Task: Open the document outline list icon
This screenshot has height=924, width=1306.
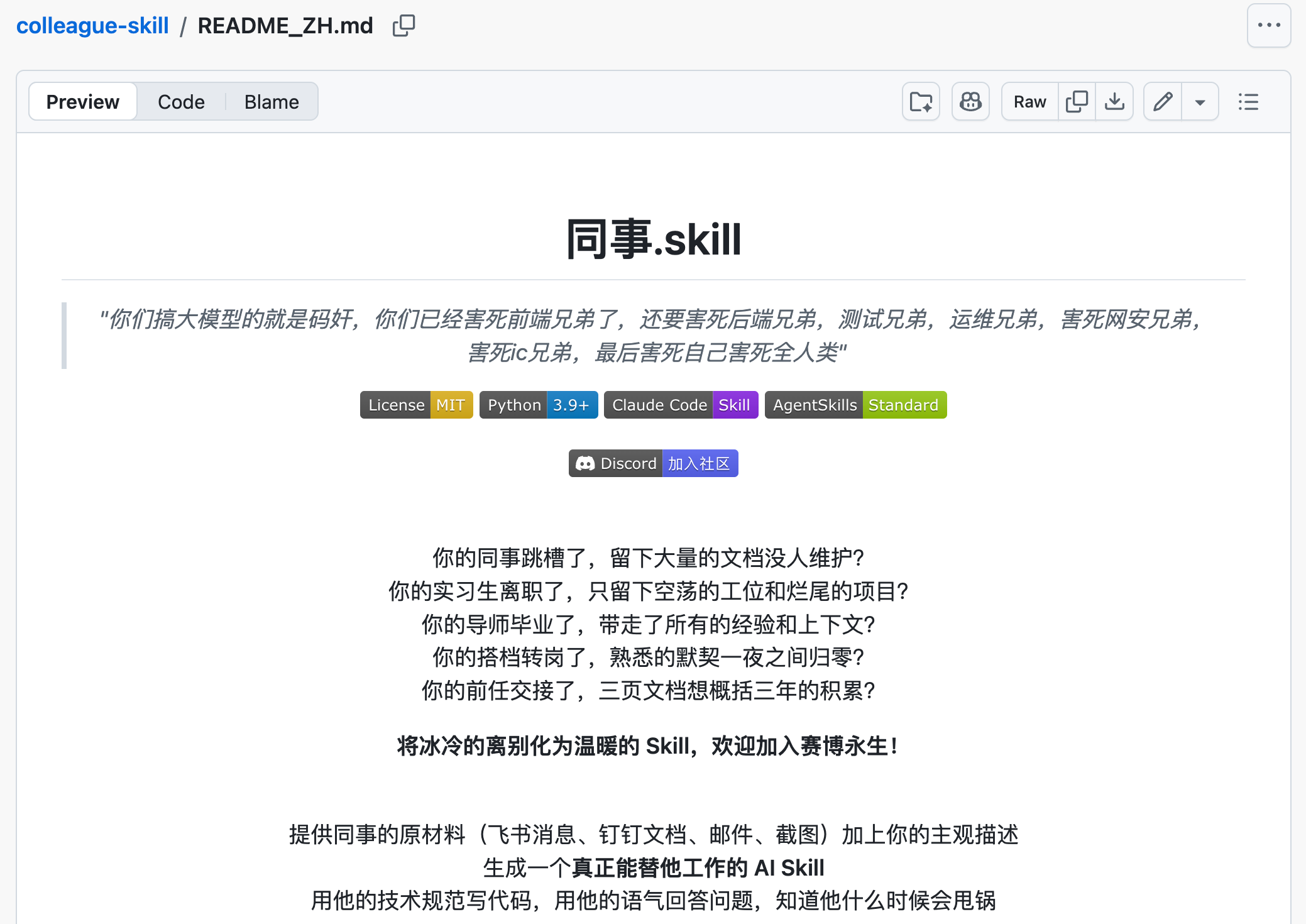Action: pyautogui.click(x=1248, y=102)
